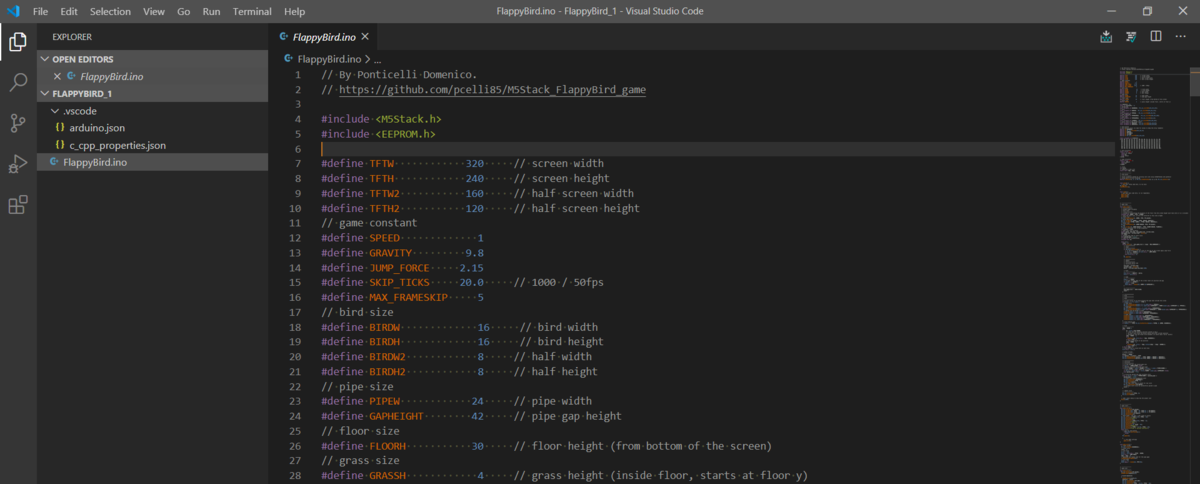The height and width of the screenshot is (484, 1200).
Task: Click the Arduino Verify icon in editor toolbar
Action: coord(1131,37)
